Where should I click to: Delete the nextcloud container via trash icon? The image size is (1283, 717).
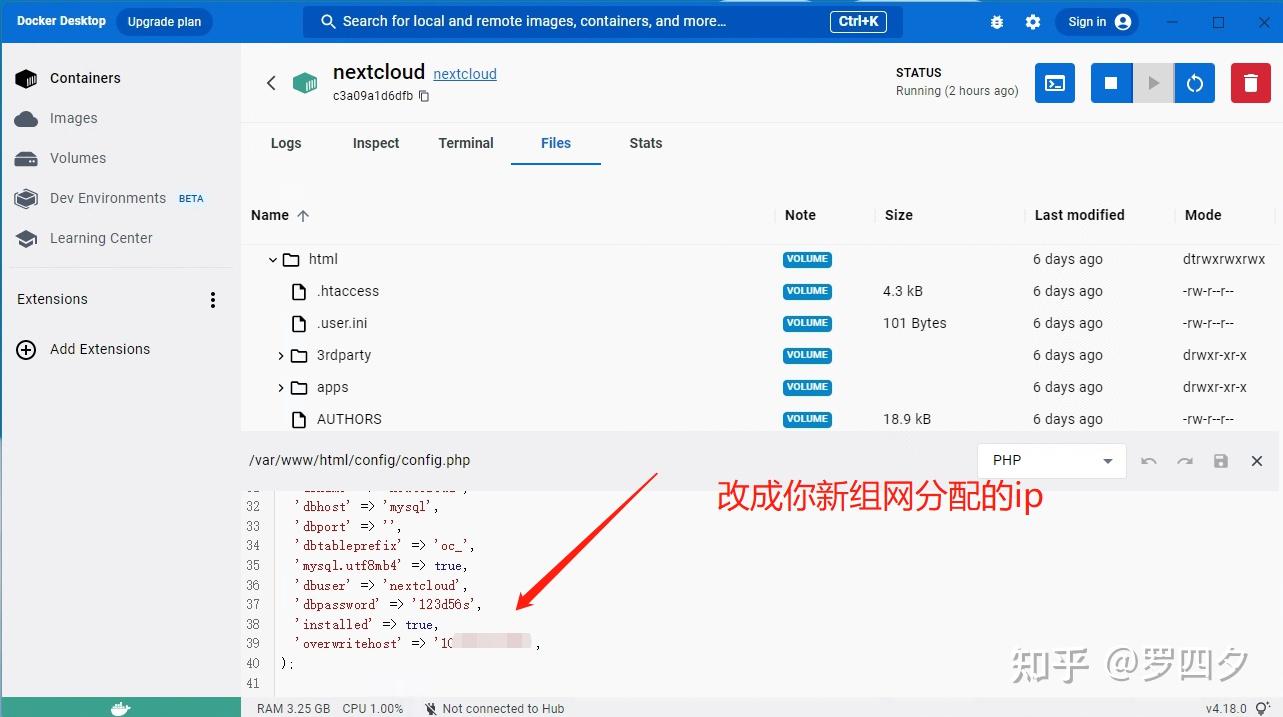coord(1250,83)
